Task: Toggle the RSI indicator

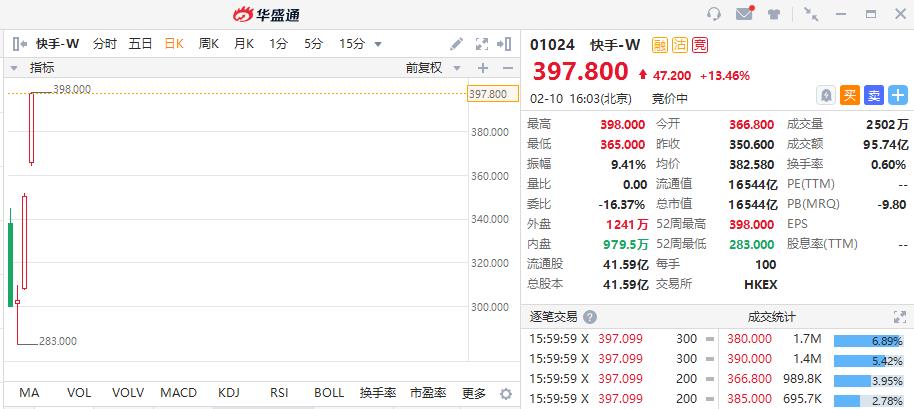Action: tap(279, 393)
